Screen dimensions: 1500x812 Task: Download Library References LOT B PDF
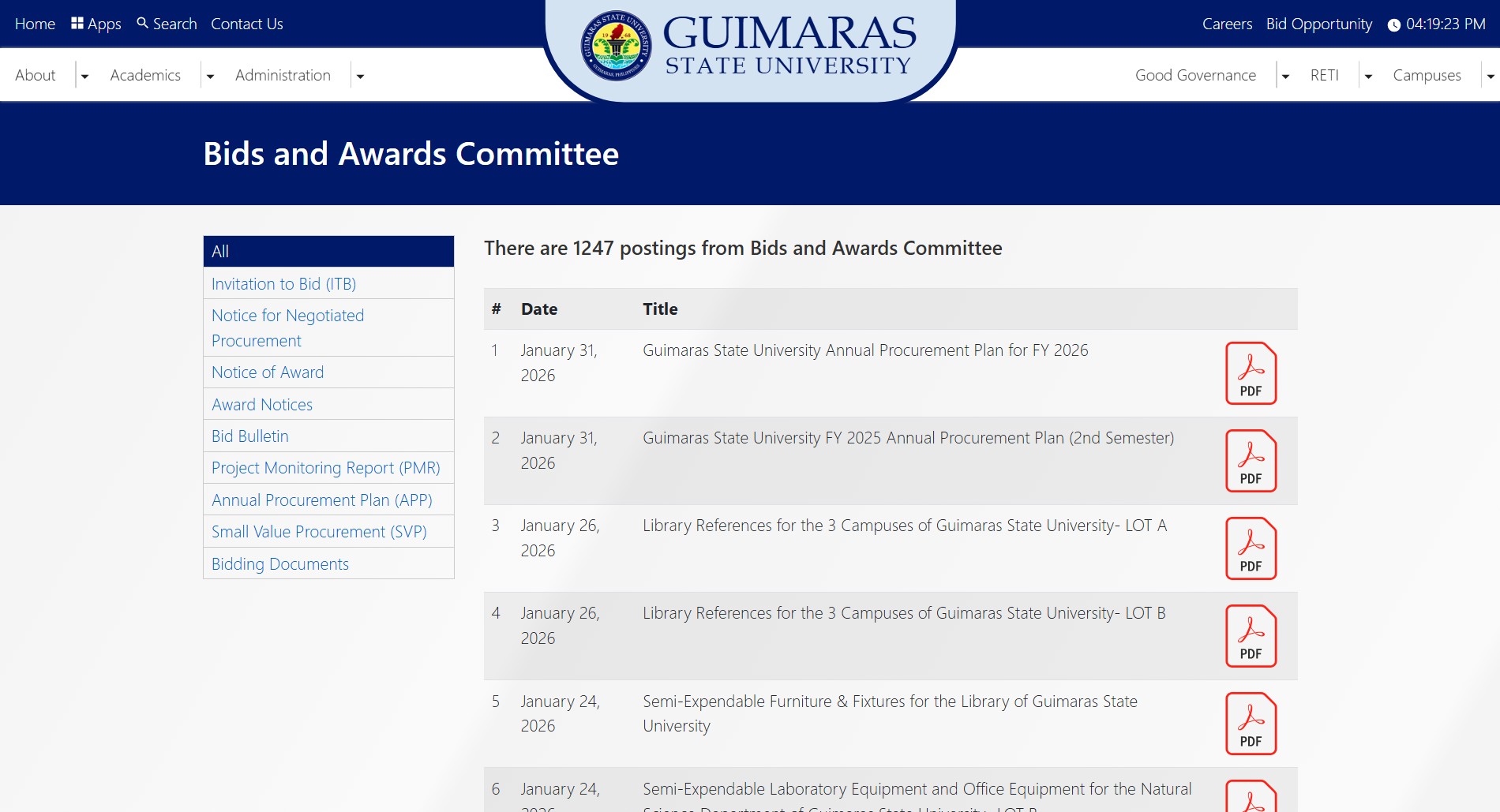1251,636
